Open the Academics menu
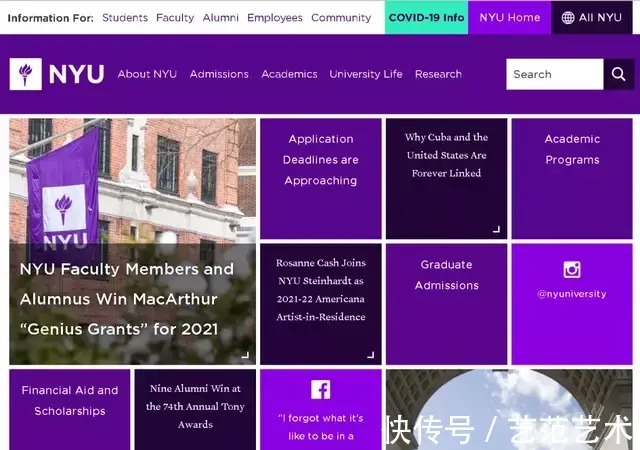Image resolution: width=640 pixels, height=450 pixels. click(289, 74)
